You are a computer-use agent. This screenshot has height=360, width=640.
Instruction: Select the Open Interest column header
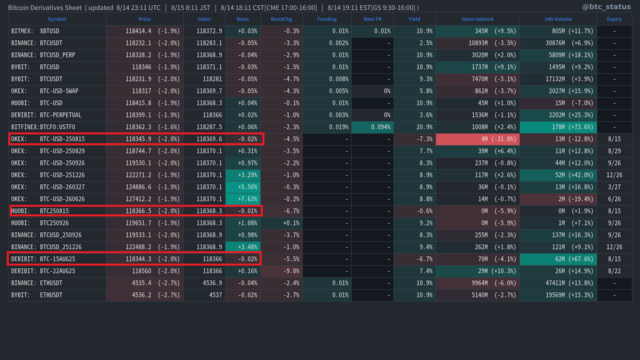pyautogui.click(x=477, y=19)
